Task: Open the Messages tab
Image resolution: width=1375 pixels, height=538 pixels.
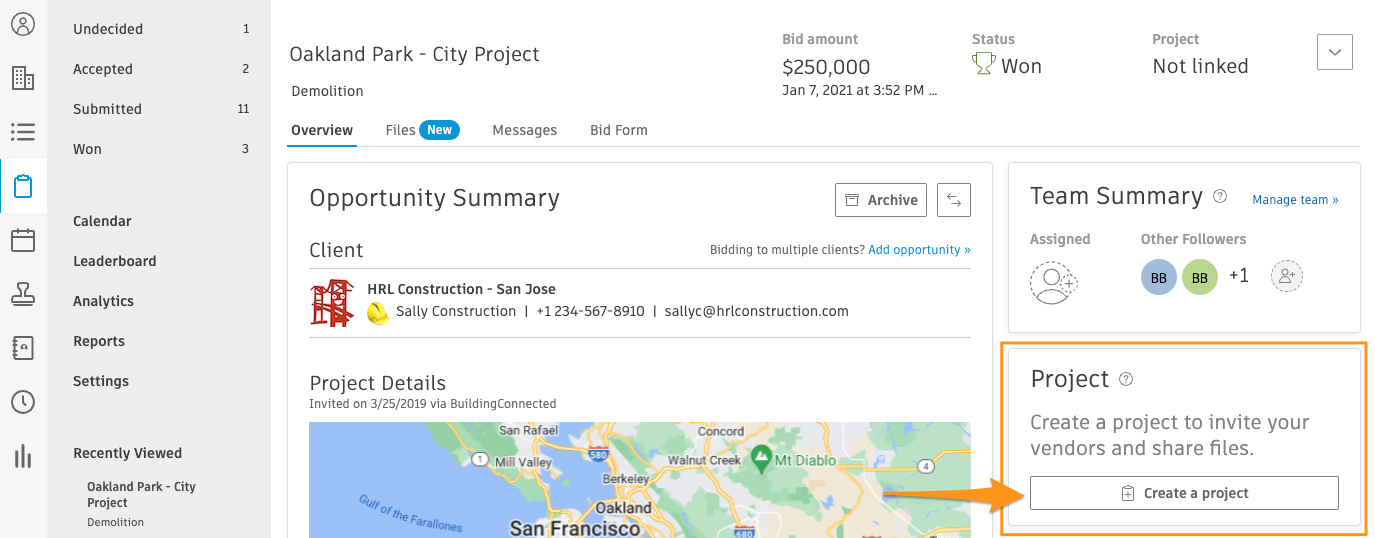Action: tap(525, 130)
